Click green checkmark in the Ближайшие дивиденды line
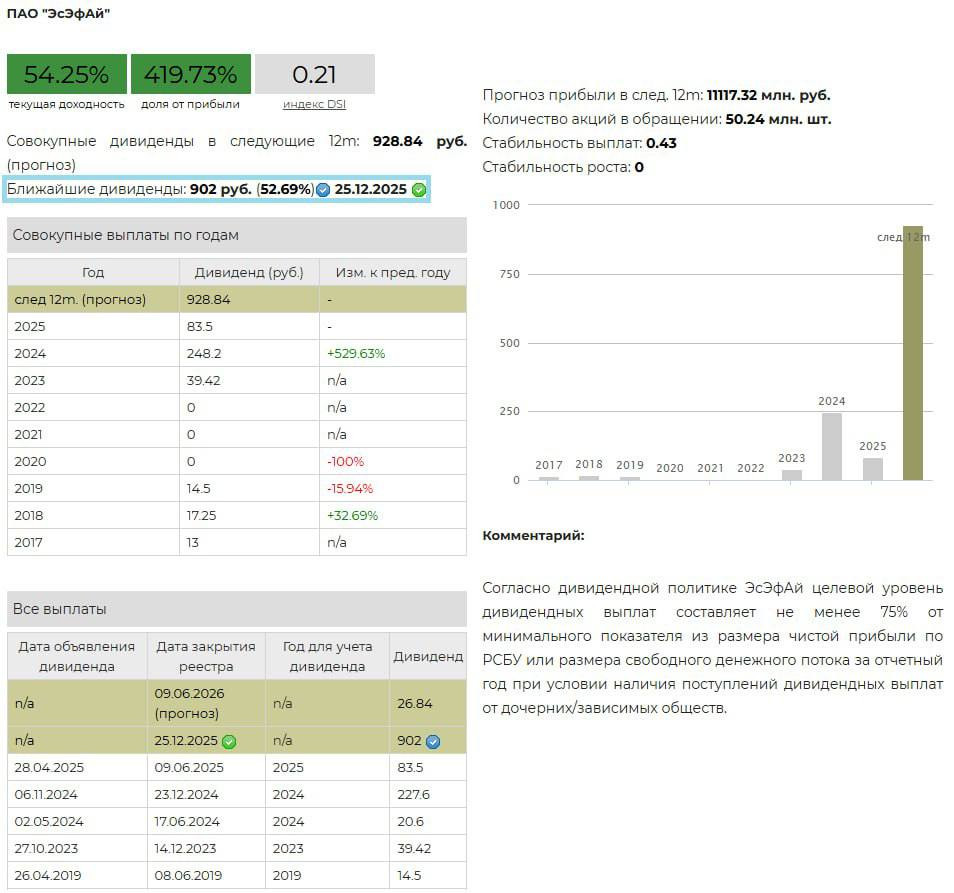Viewport: 954px width, 893px height. point(419,190)
